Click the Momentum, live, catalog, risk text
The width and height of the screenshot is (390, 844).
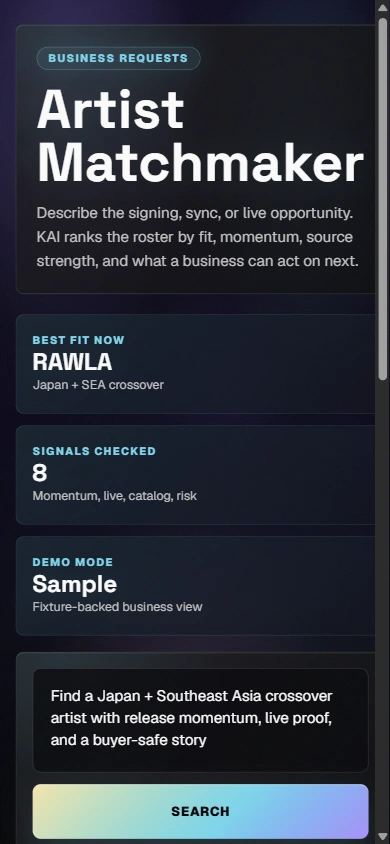(x=115, y=496)
